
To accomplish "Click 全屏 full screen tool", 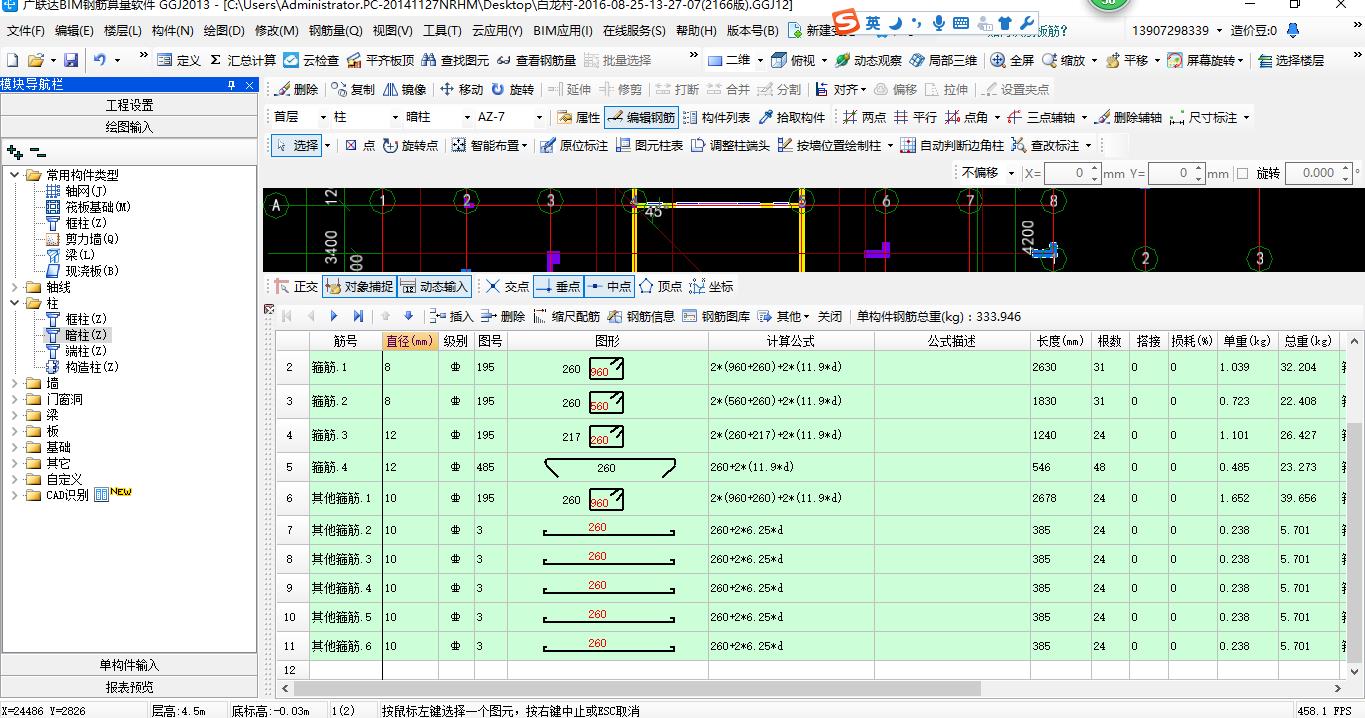I will coord(1012,60).
